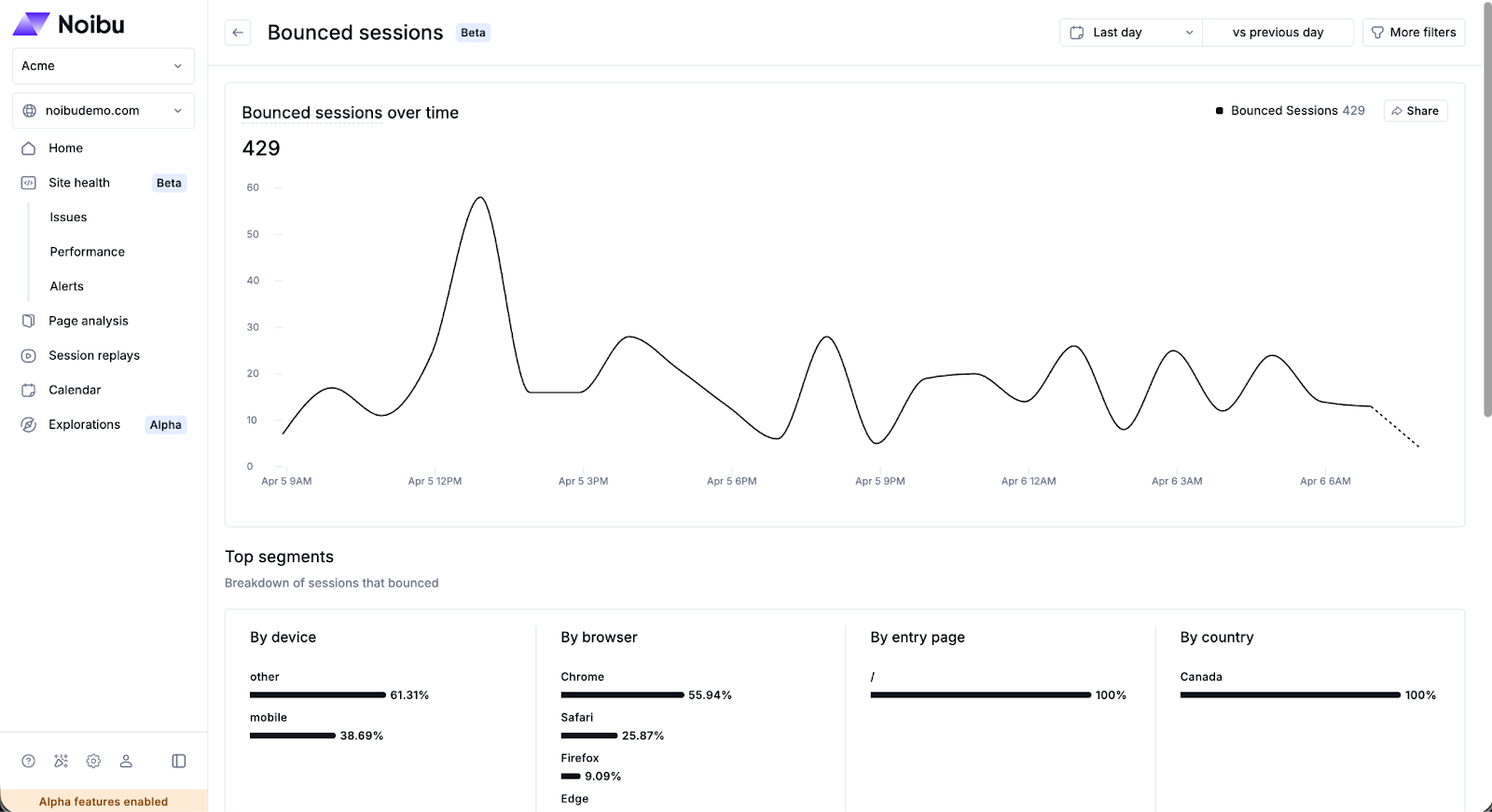Click the party popper what's new icon
Viewport: 1492px width, 812px height.
[62, 761]
